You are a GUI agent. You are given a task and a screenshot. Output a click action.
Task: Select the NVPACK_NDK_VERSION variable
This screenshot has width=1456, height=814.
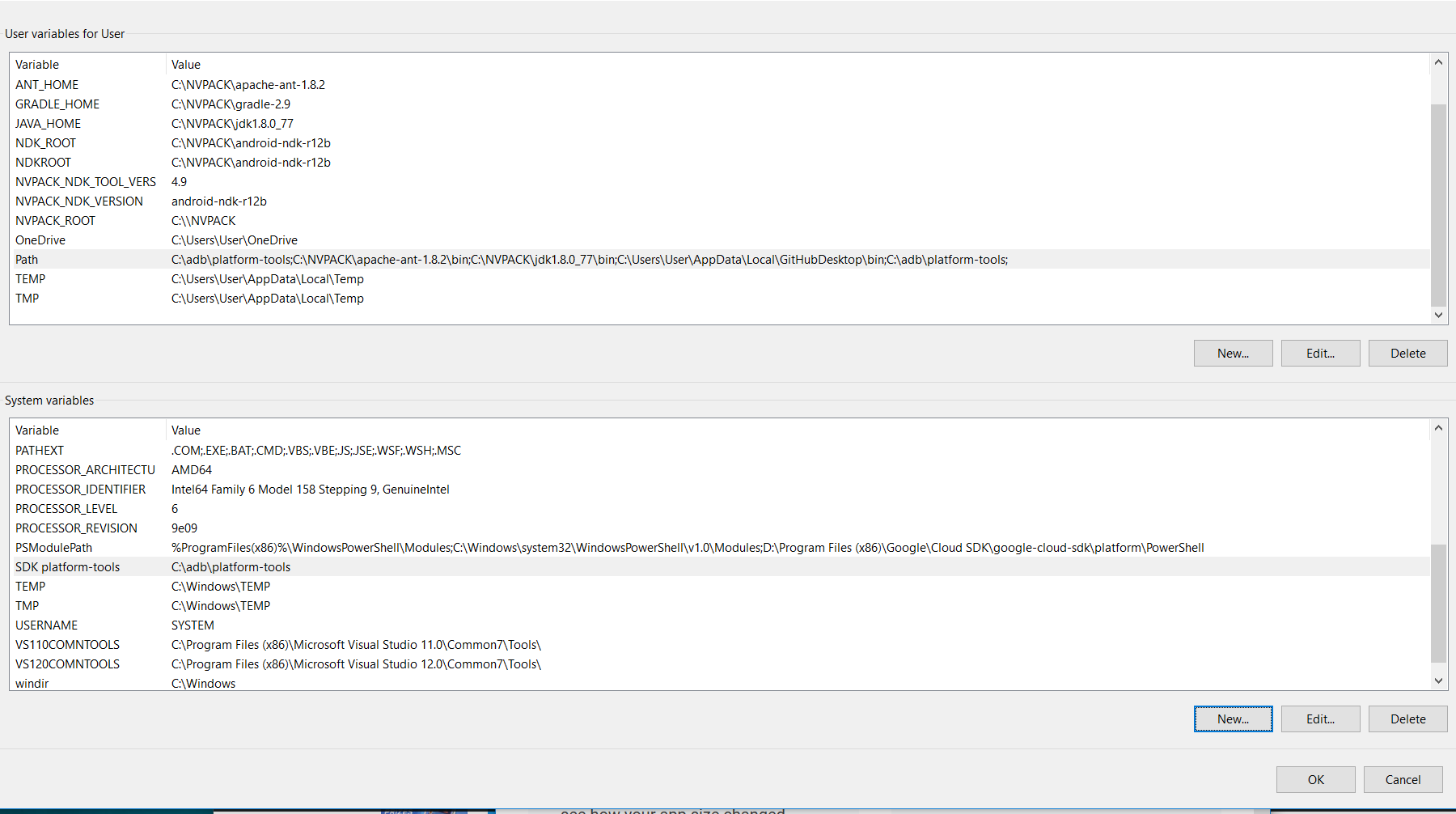[324, 201]
